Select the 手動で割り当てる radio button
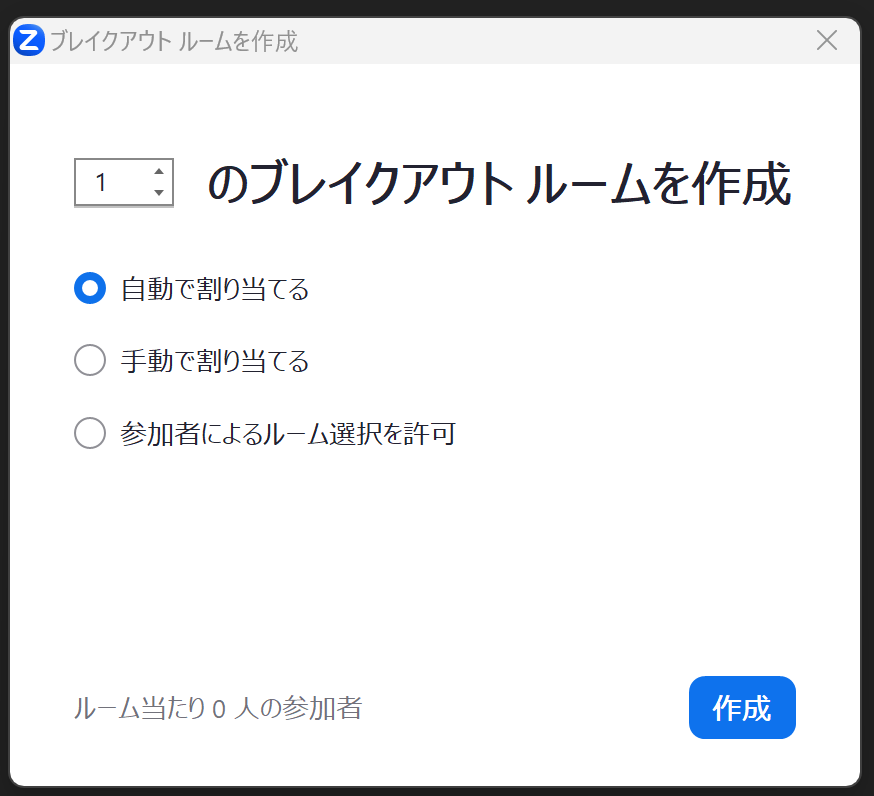 (90, 360)
